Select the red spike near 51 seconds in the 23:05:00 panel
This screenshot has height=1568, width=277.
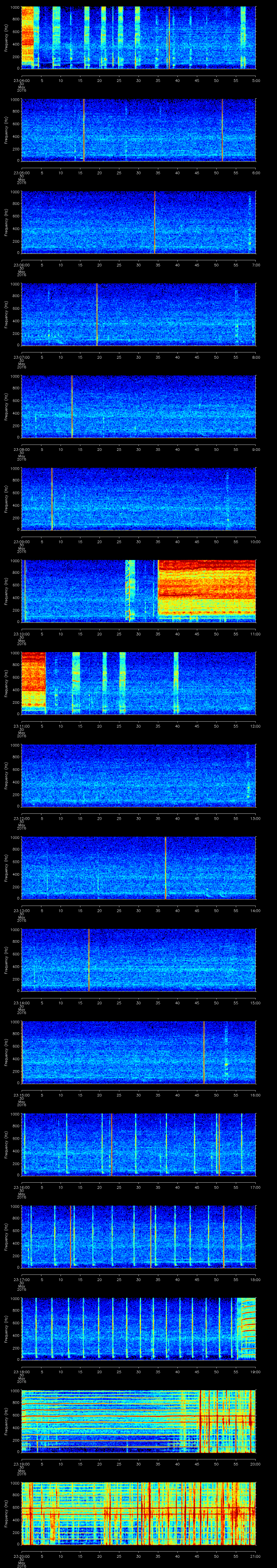tap(222, 130)
